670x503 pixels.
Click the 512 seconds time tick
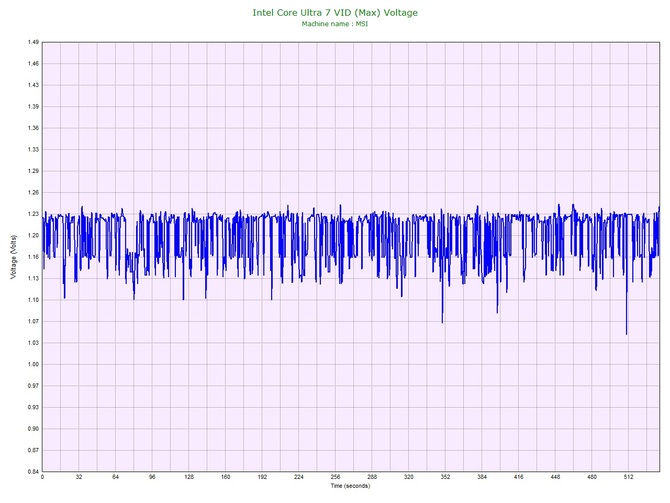click(629, 477)
